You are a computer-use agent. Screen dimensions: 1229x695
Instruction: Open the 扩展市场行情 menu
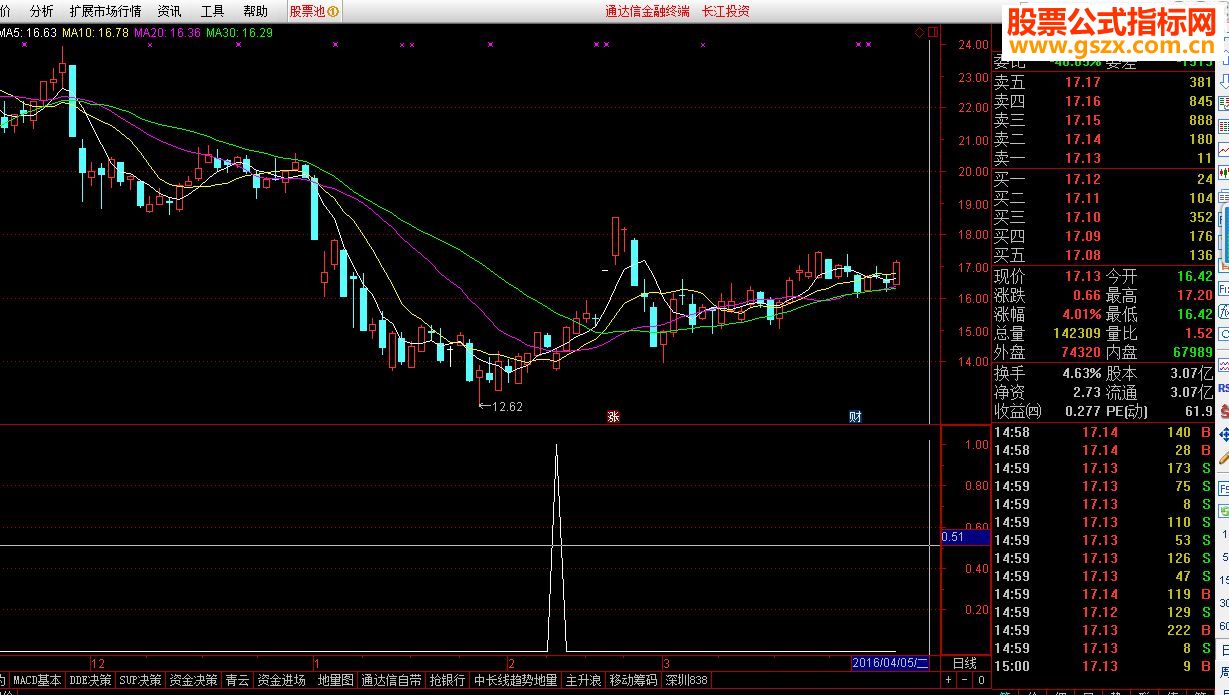coord(105,11)
